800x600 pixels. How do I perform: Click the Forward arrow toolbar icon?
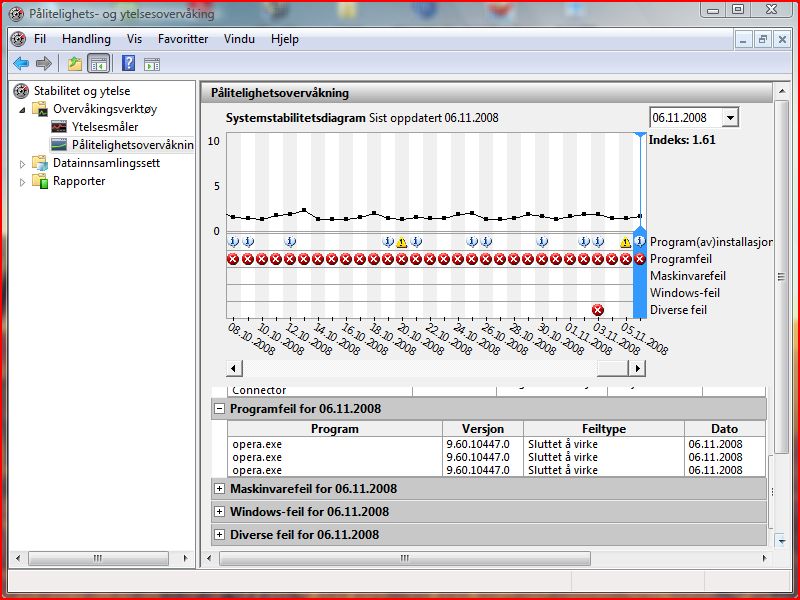(44, 64)
